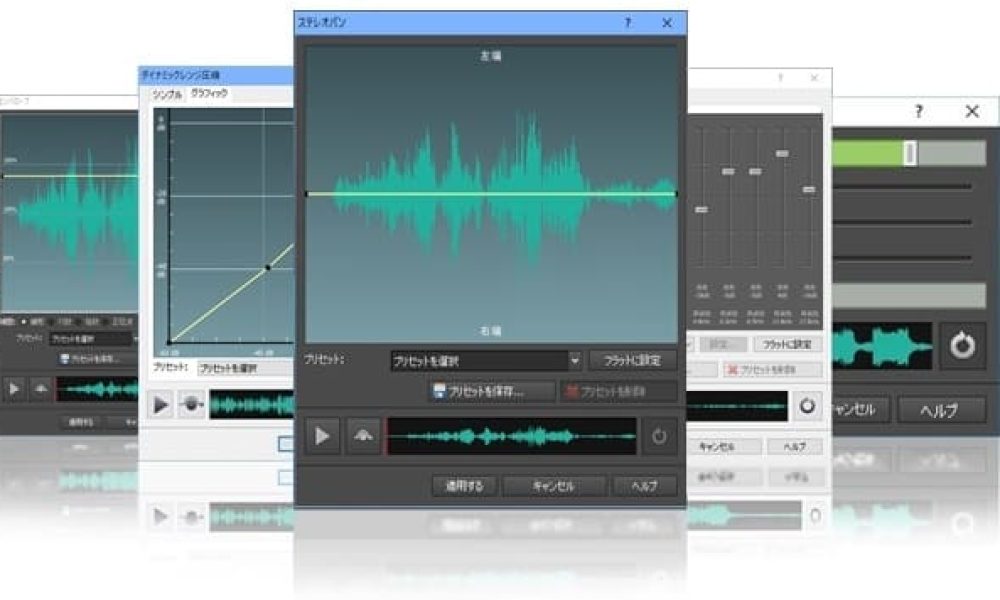The width and height of the screenshot is (1000, 600).
Task: Open preset dropdown in the leftmost Envelope window
Action: coord(93,339)
